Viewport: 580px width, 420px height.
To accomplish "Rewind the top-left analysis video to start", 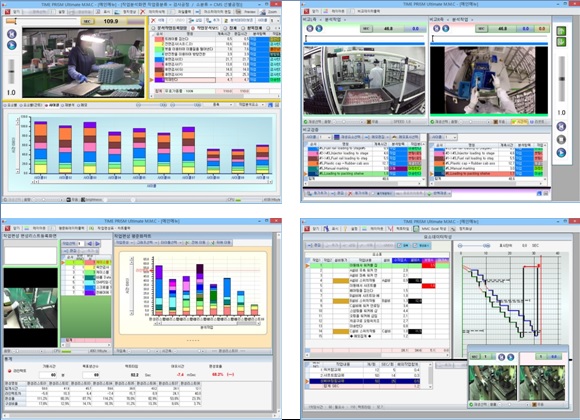I will coord(12,34).
